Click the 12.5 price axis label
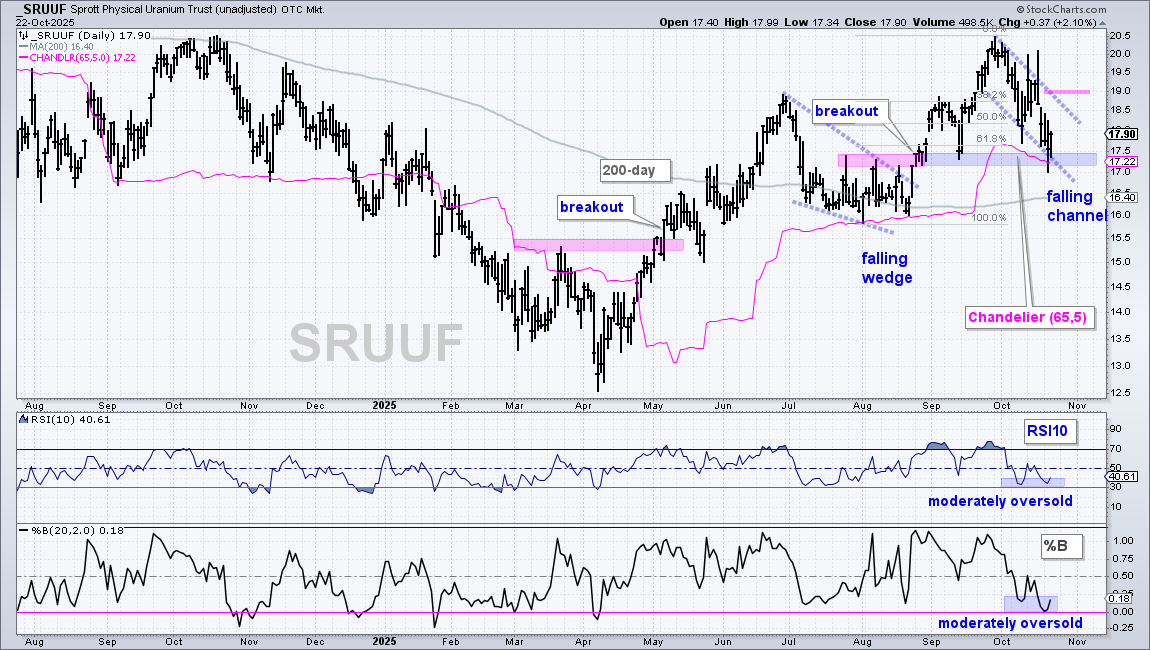 point(1119,393)
